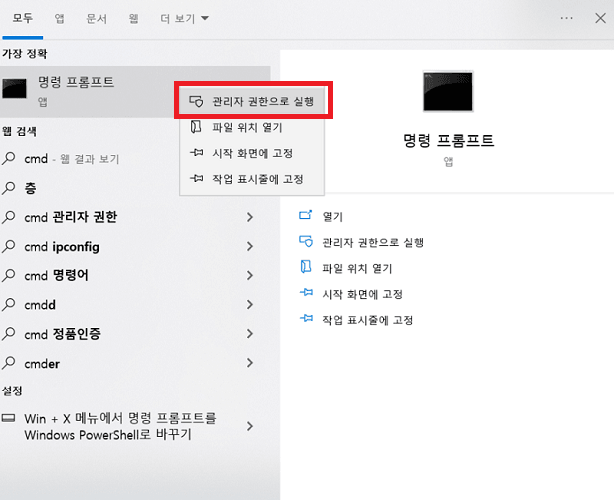This screenshot has height=500, width=614.
Task: Expand arrow for cmd ipconfig
Action: click(x=250, y=246)
